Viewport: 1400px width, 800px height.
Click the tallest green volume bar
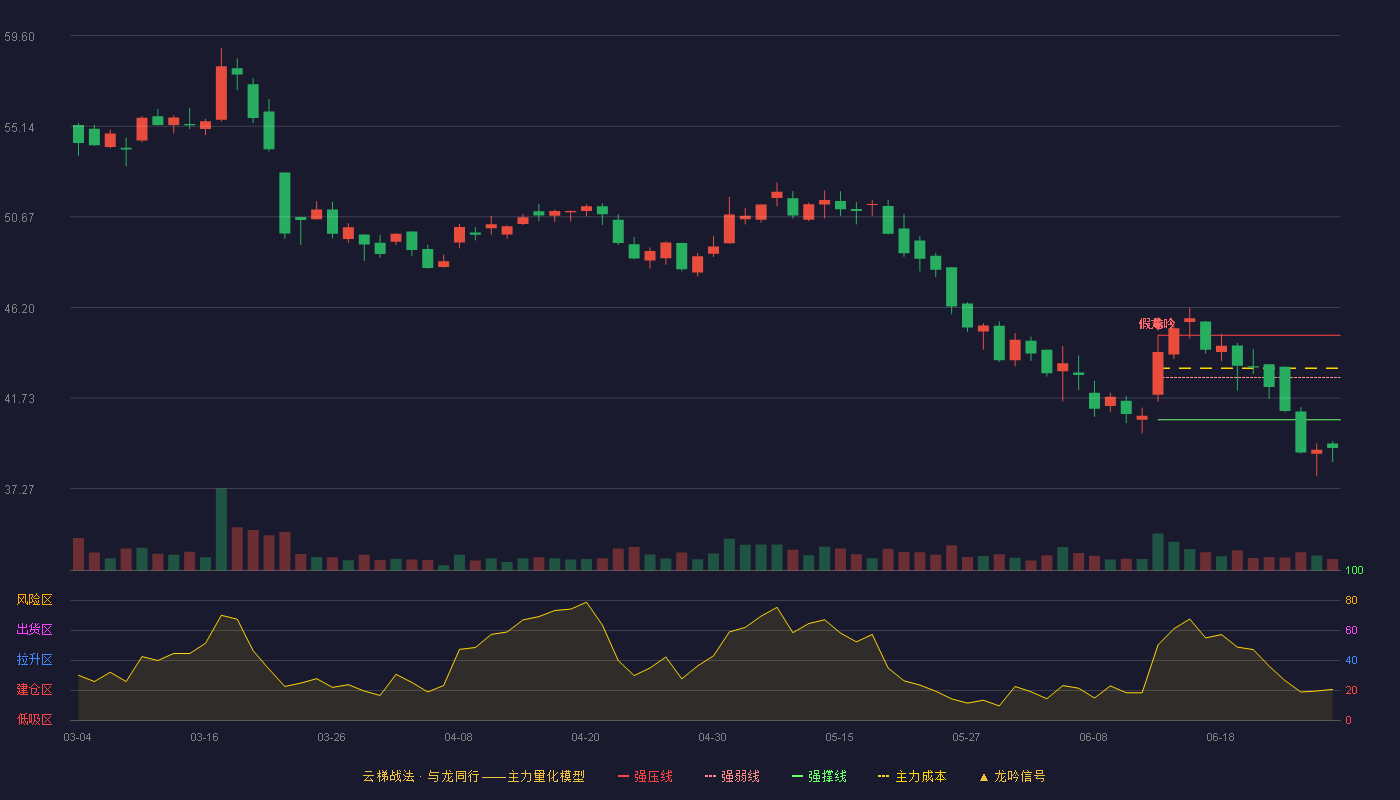[221, 529]
